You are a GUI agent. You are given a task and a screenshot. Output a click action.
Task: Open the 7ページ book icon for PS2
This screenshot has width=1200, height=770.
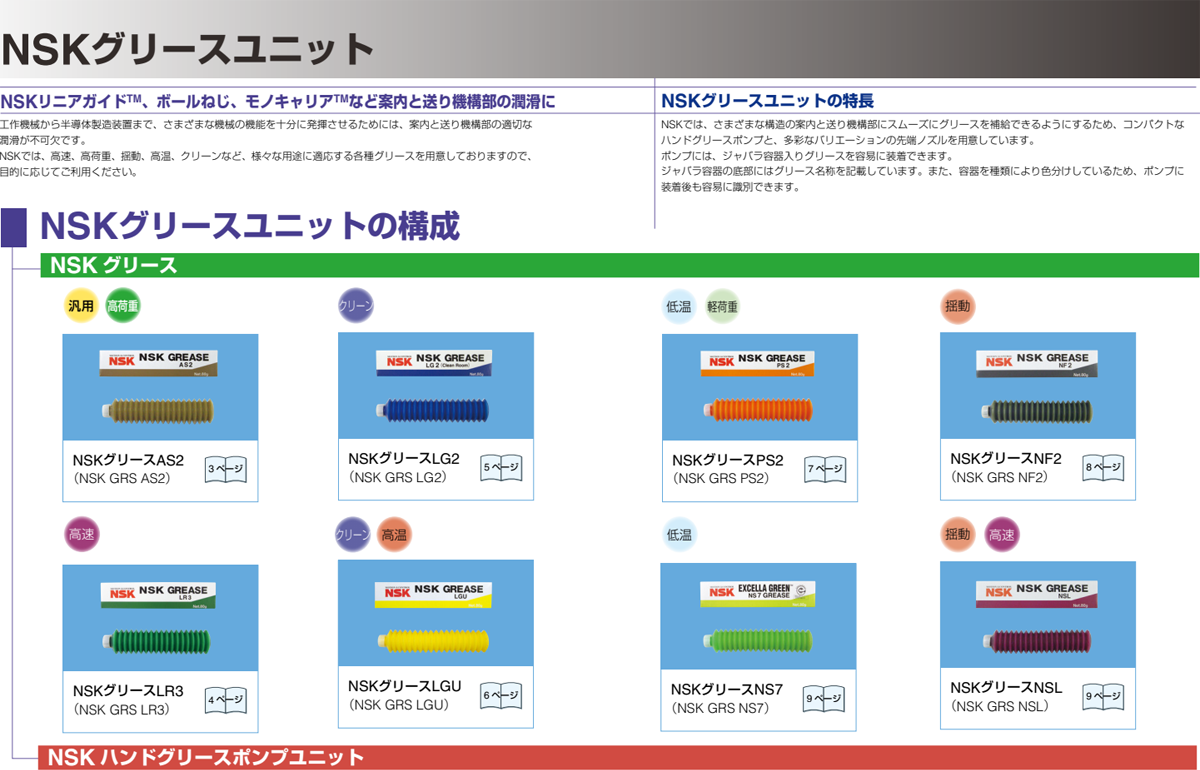click(x=825, y=468)
